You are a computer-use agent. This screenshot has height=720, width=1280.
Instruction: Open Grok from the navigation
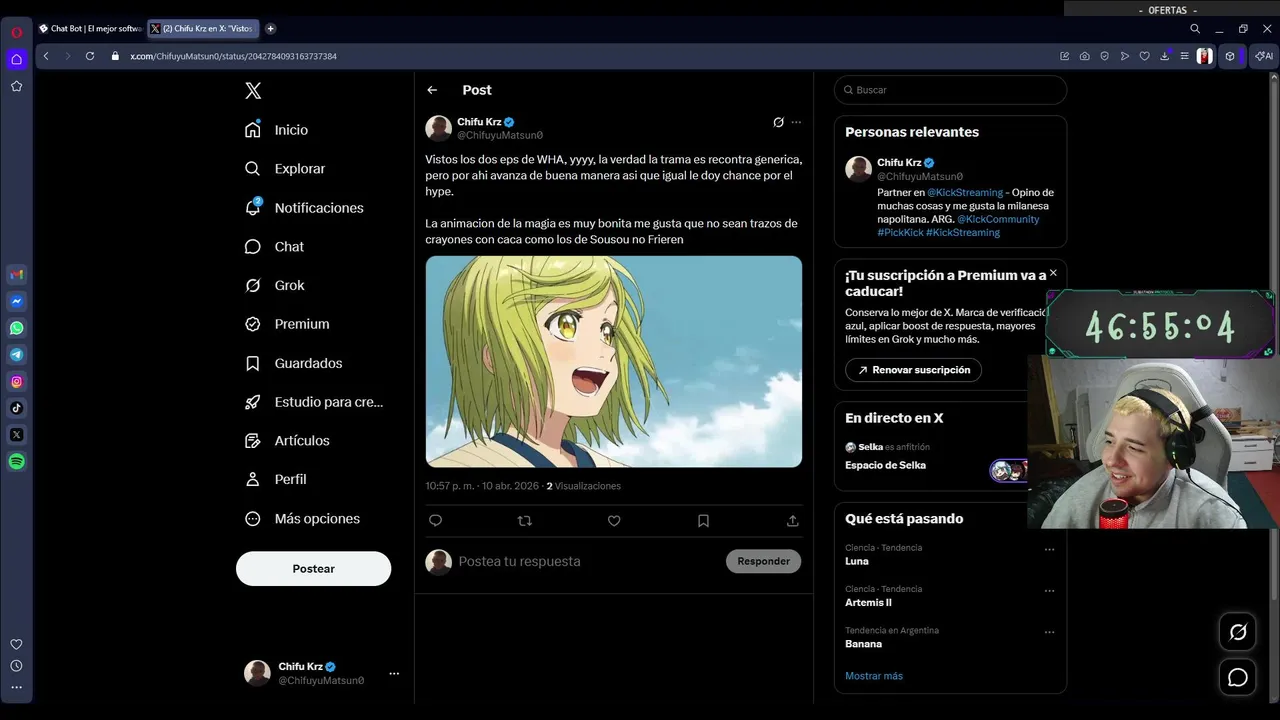(275, 286)
